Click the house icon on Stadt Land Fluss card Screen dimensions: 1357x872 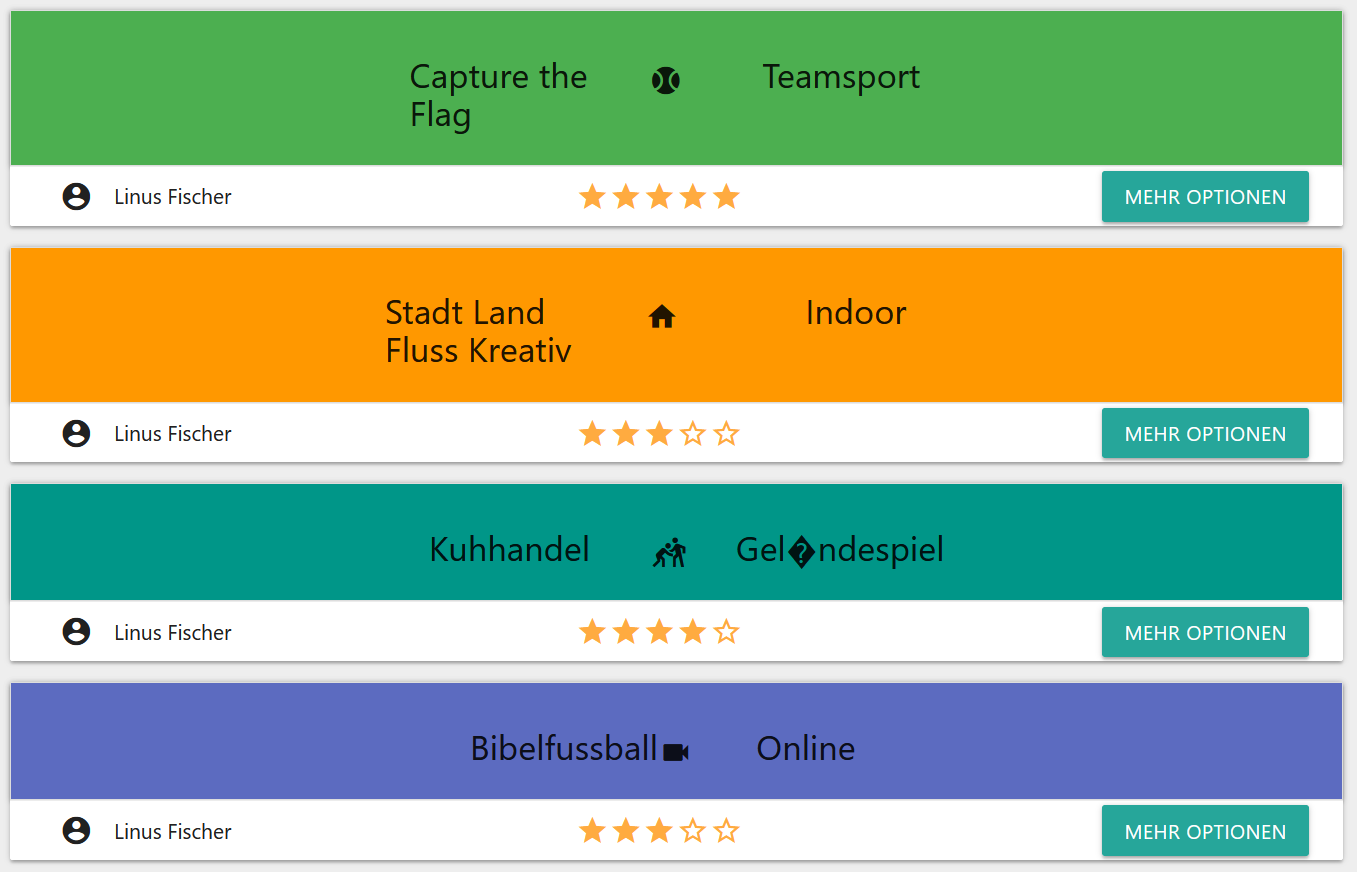pyautogui.click(x=662, y=317)
